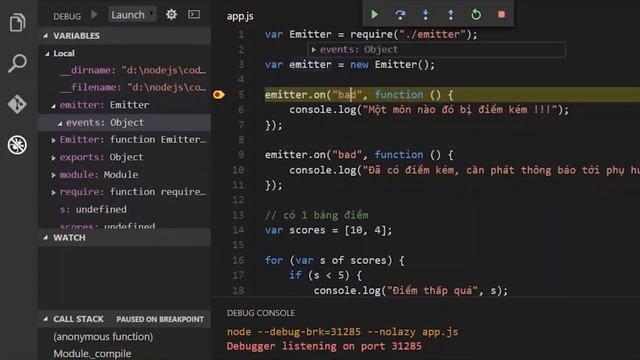Click line number 14 in gutter

click(x=238, y=230)
